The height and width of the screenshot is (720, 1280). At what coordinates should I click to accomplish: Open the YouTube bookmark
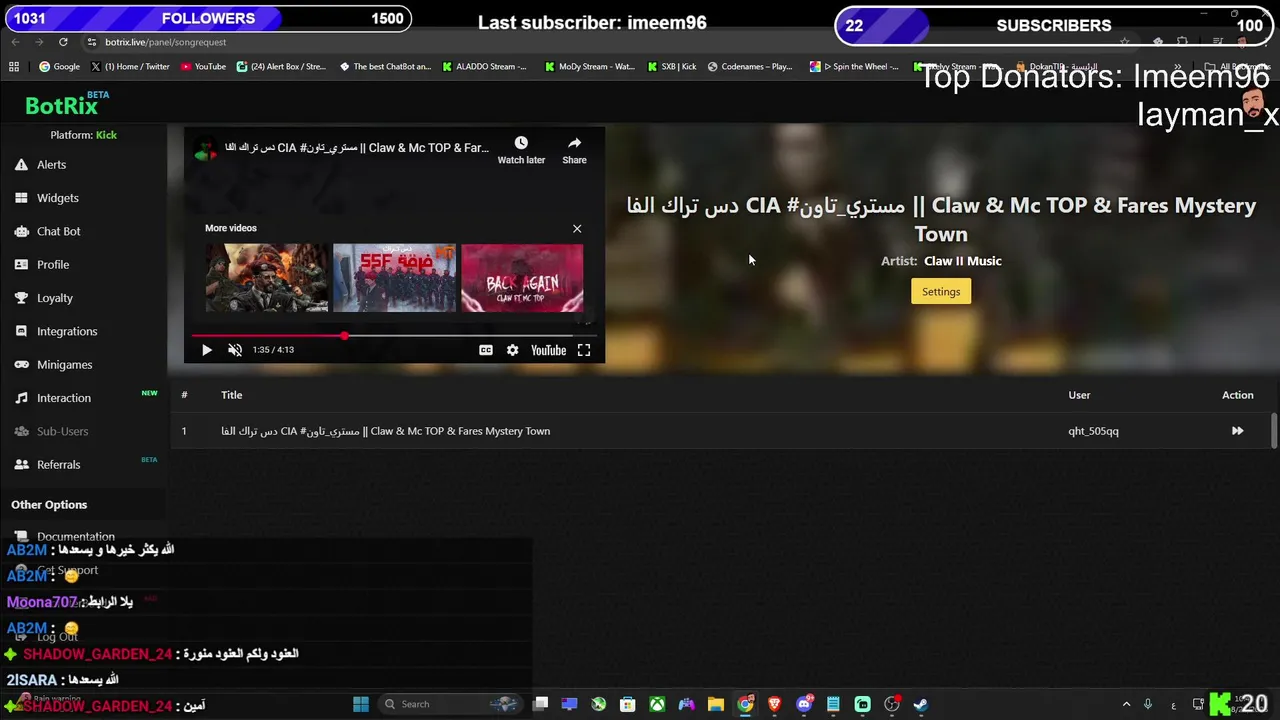(203, 67)
